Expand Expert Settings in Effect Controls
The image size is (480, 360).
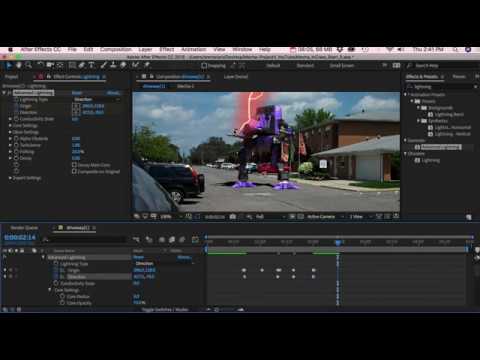[x=10, y=178]
